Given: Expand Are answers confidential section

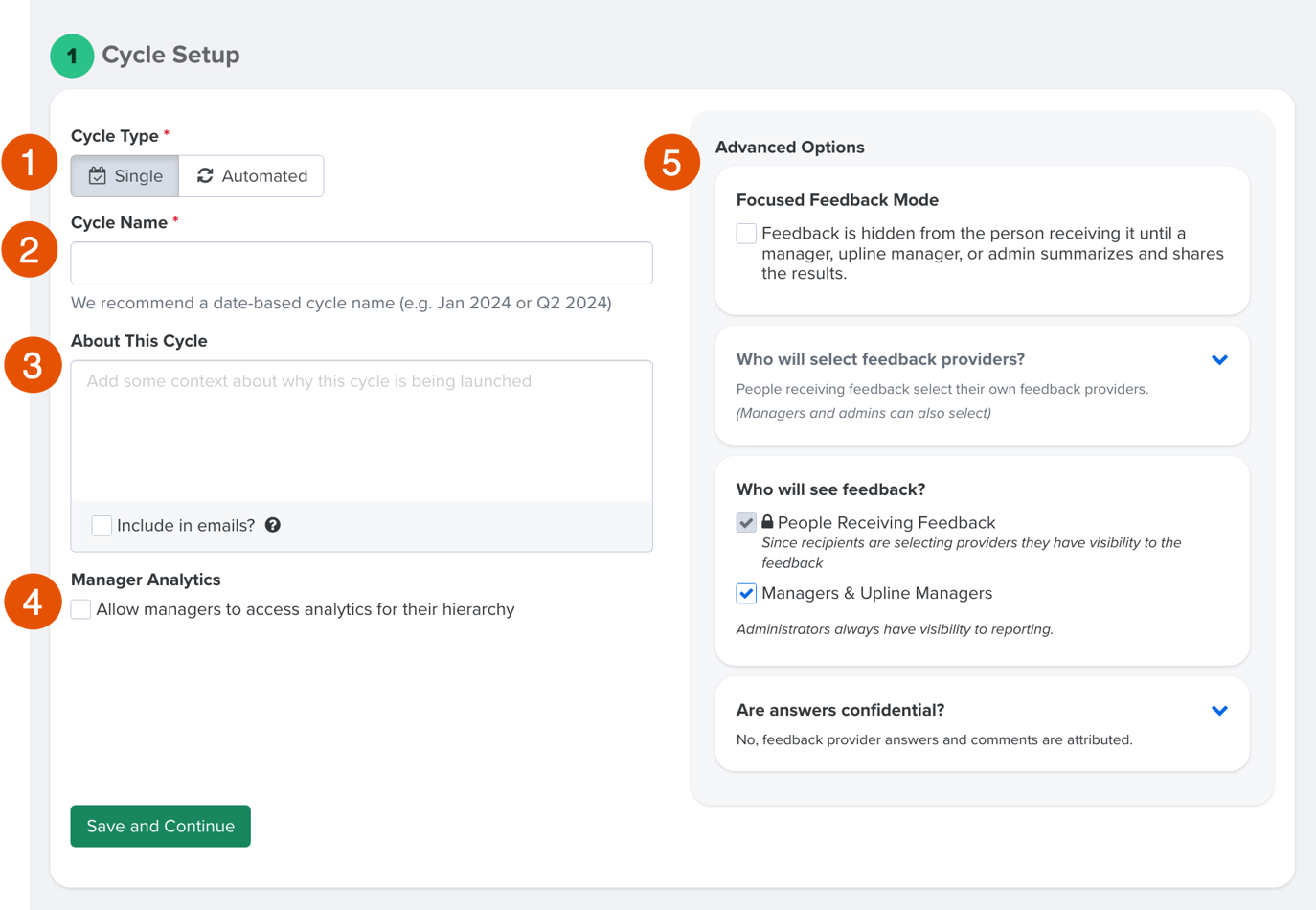Looking at the screenshot, I should [1218, 710].
